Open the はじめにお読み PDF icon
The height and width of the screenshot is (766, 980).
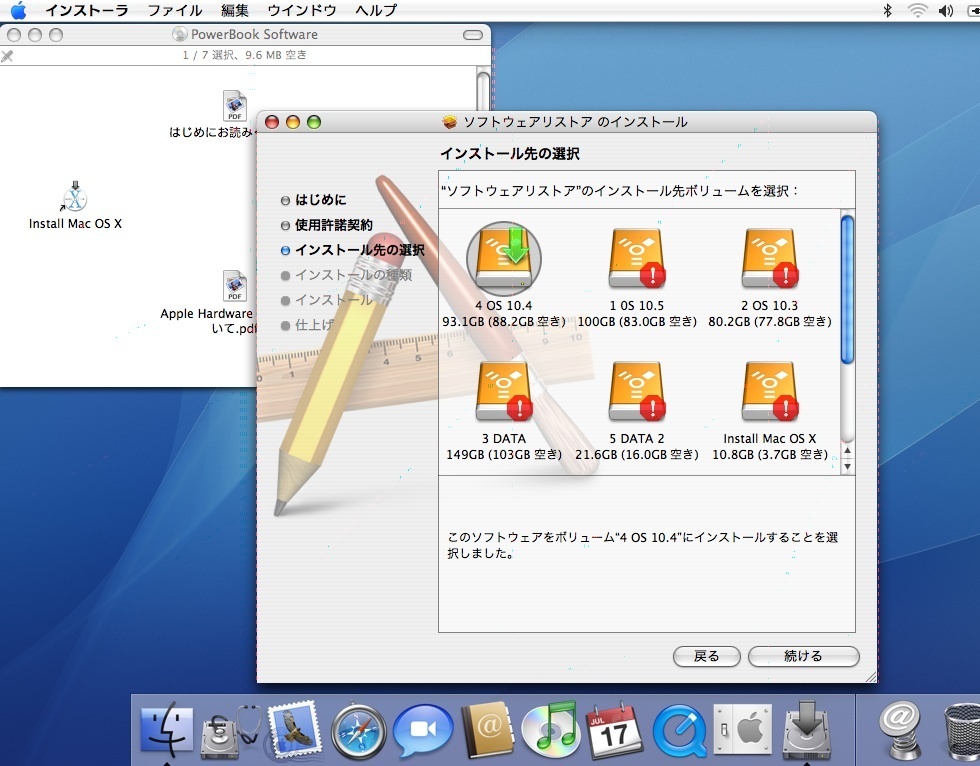click(x=235, y=106)
